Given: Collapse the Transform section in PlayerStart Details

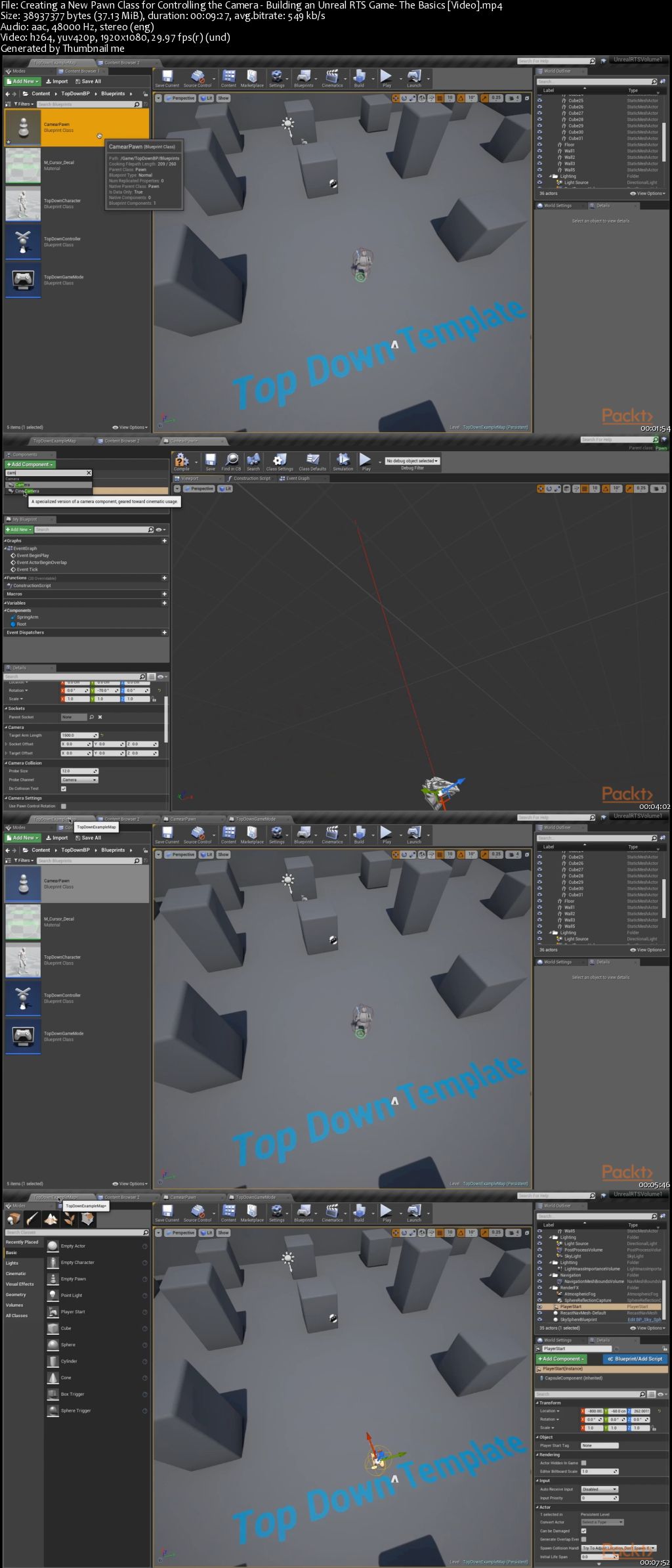Looking at the screenshot, I should point(537,1403).
